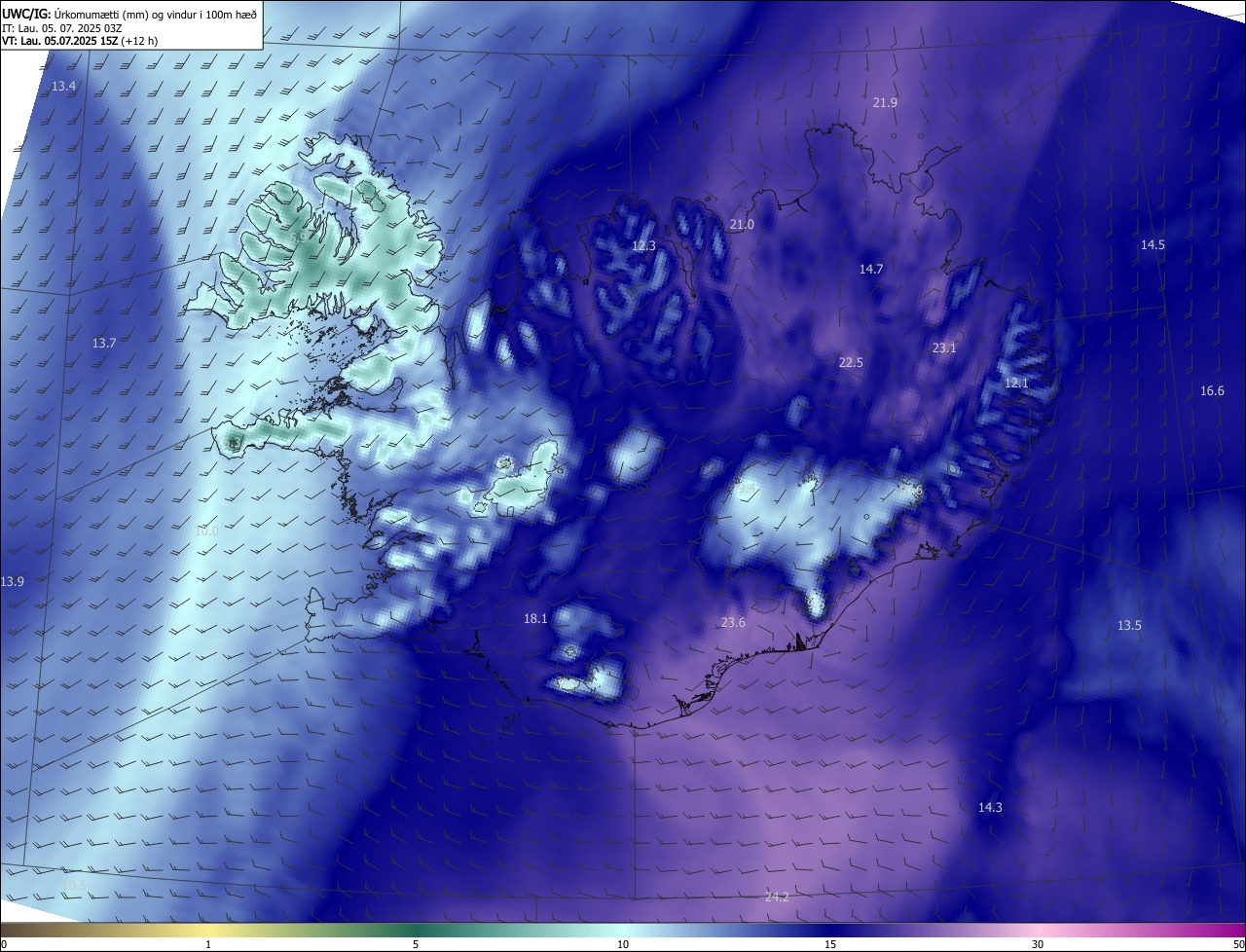Image resolution: width=1246 pixels, height=952 pixels.
Task: Click the map value label 22.5
Action: point(851,363)
